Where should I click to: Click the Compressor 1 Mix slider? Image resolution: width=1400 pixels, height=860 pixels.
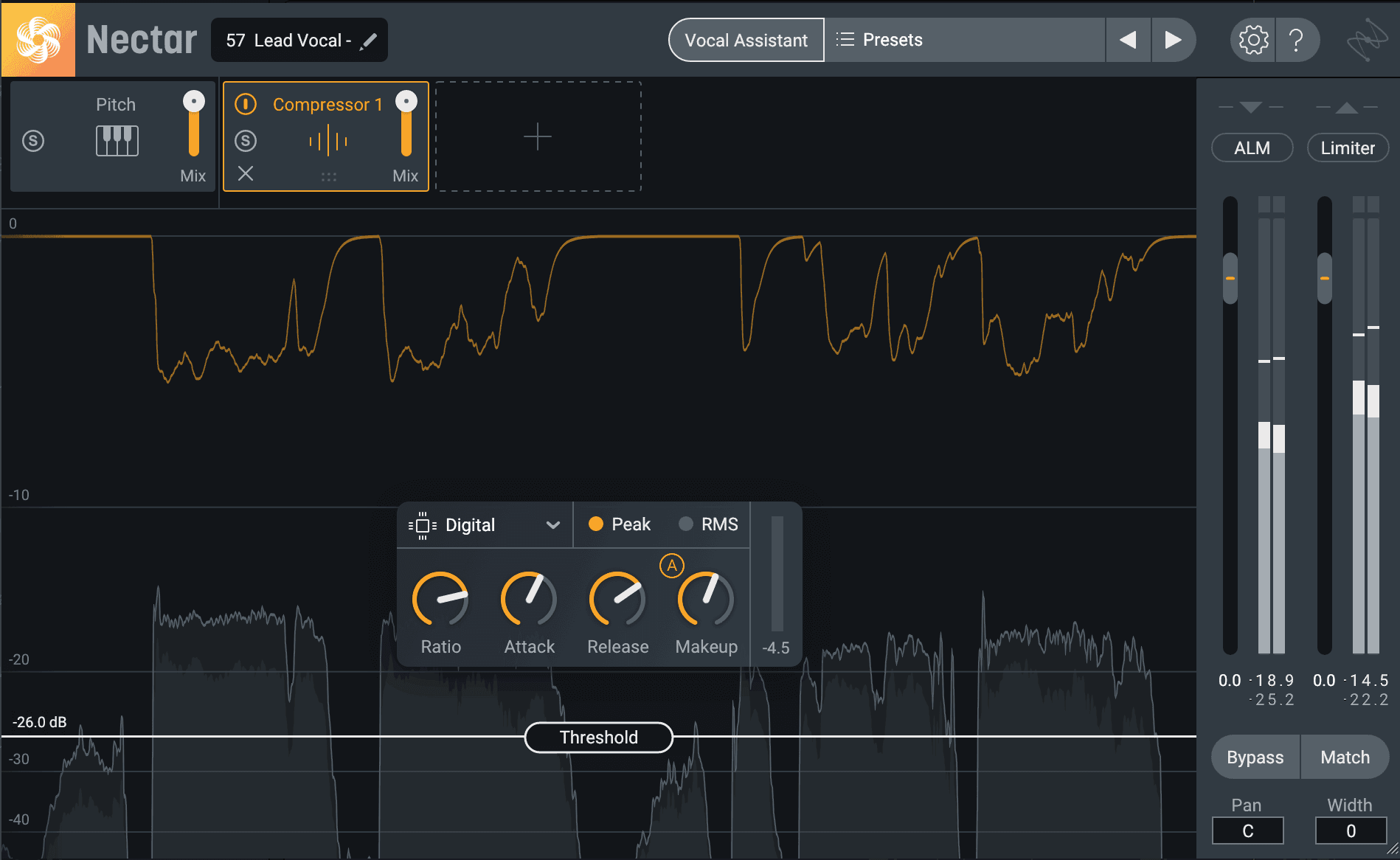(406, 123)
